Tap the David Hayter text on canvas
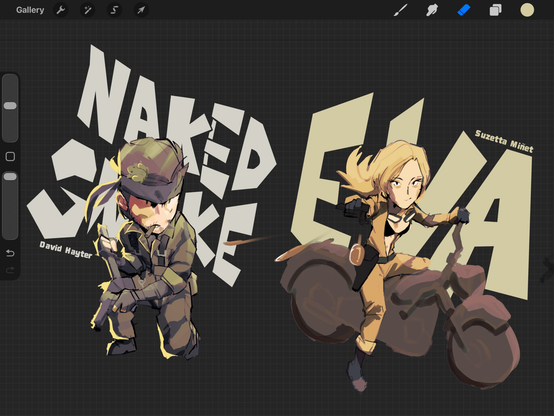Viewport: 554px width, 416px height. click(x=66, y=250)
